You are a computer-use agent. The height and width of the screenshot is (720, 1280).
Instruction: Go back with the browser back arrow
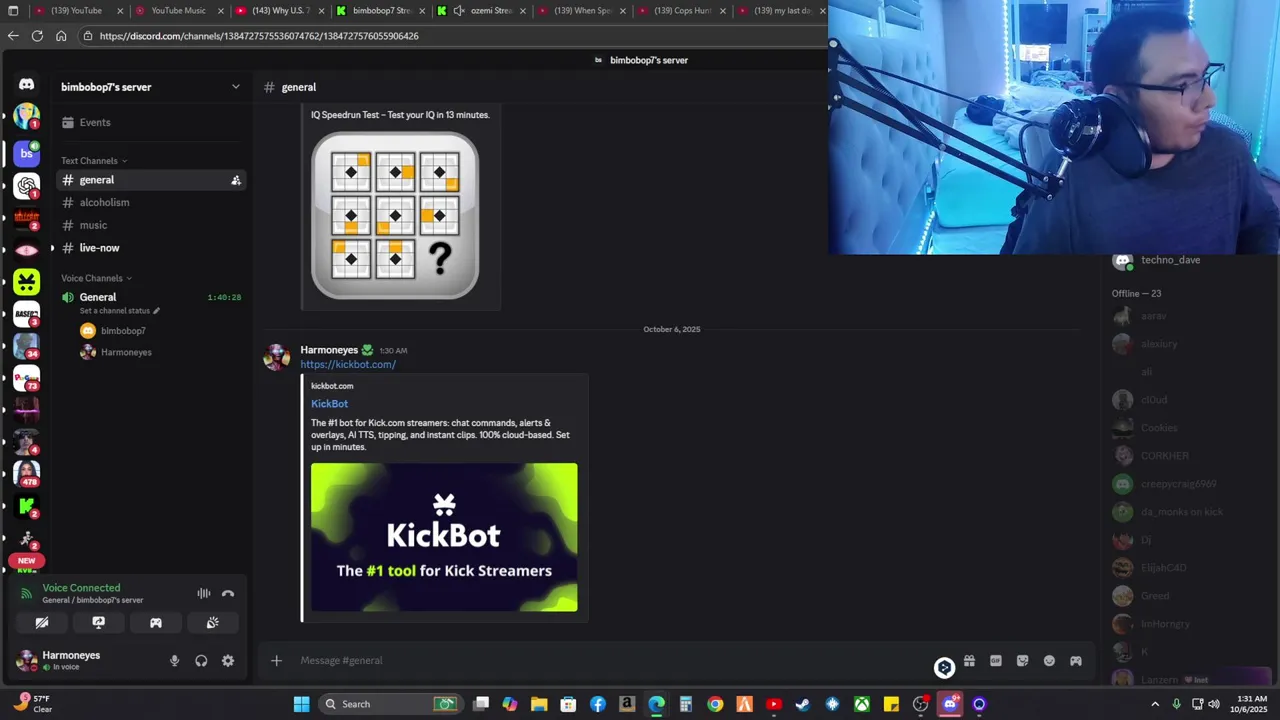[13, 36]
